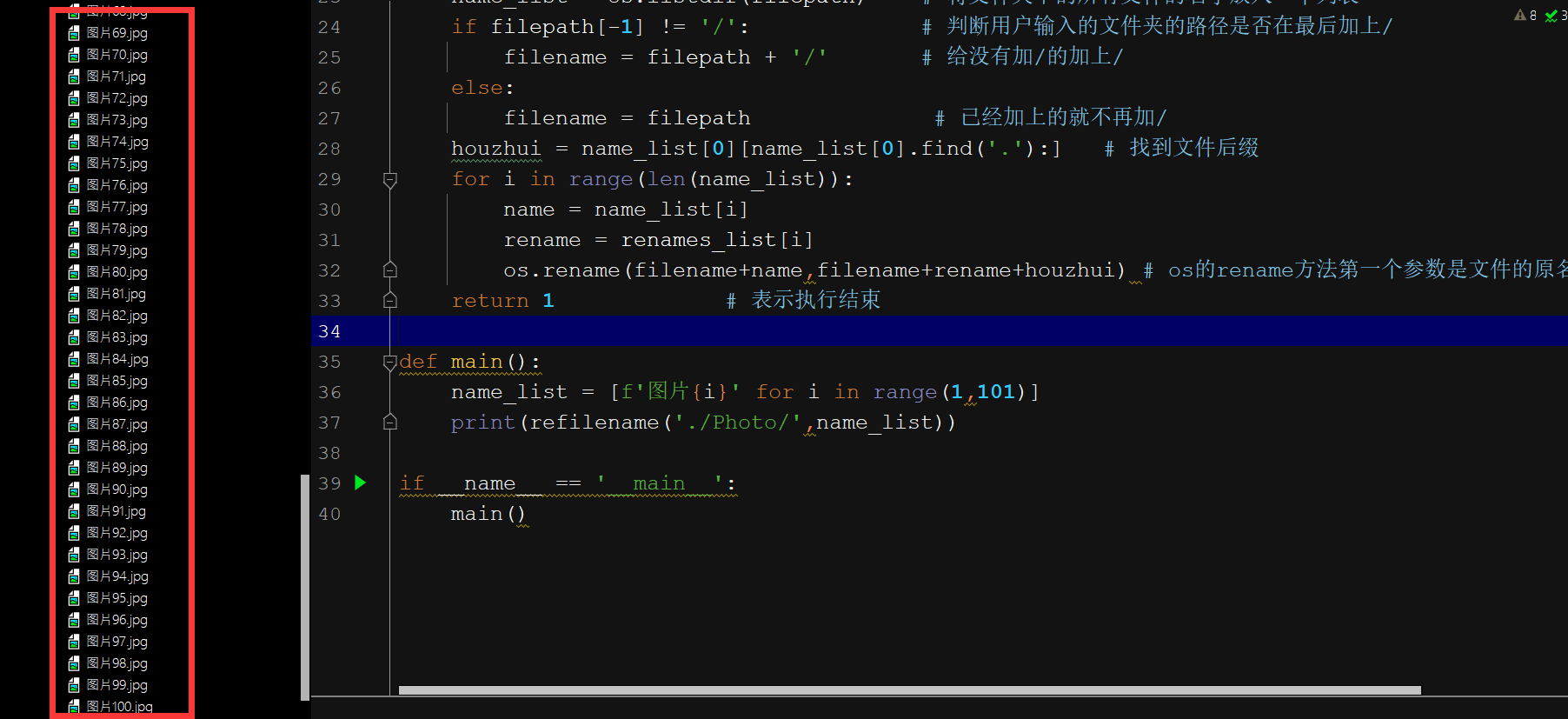Click the houzhui variable on line 28
This screenshot has width=1568, height=719.
(x=495, y=149)
